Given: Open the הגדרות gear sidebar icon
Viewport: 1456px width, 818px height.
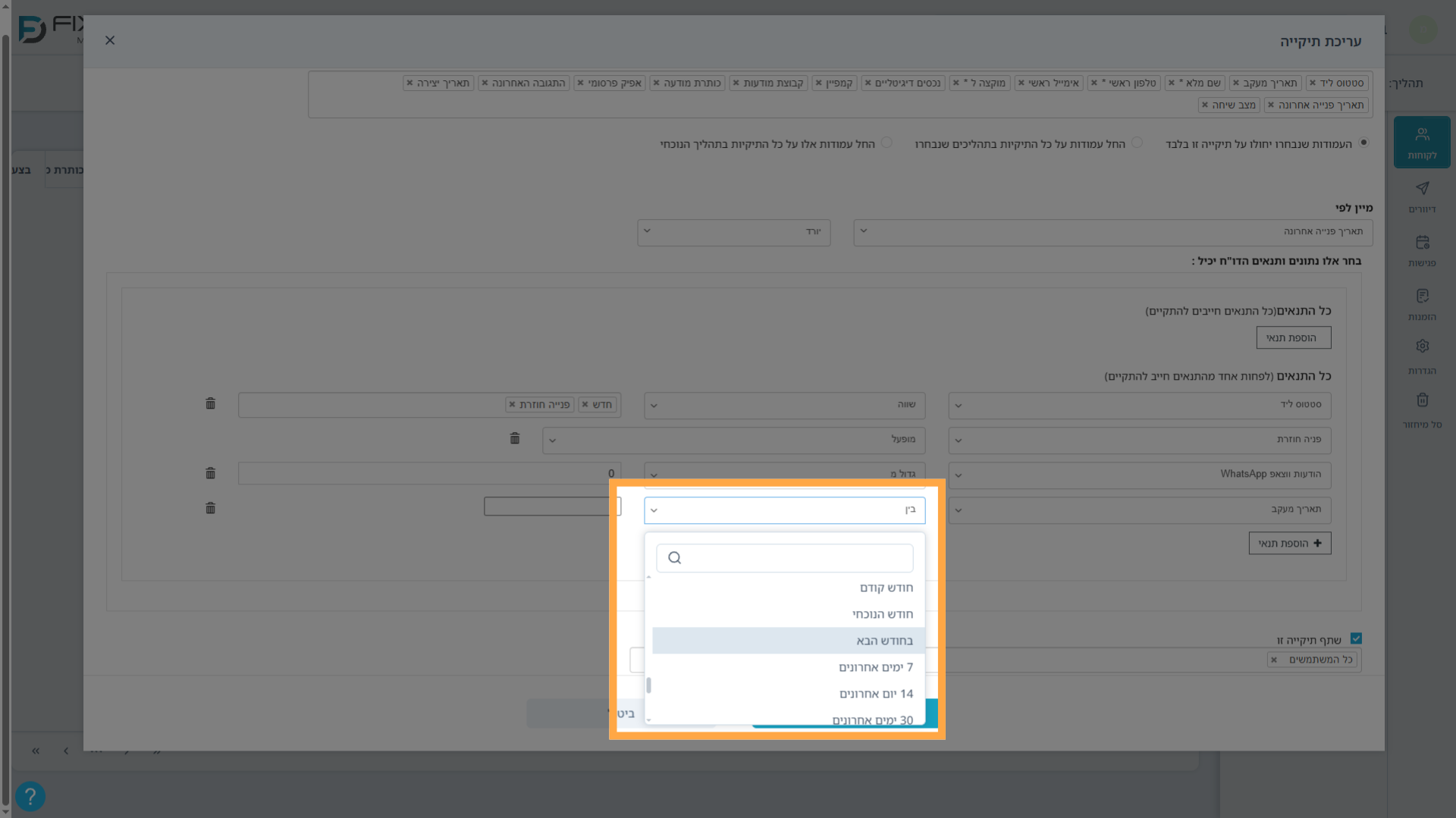Looking at the screenshot, I should click(1422, 356).
